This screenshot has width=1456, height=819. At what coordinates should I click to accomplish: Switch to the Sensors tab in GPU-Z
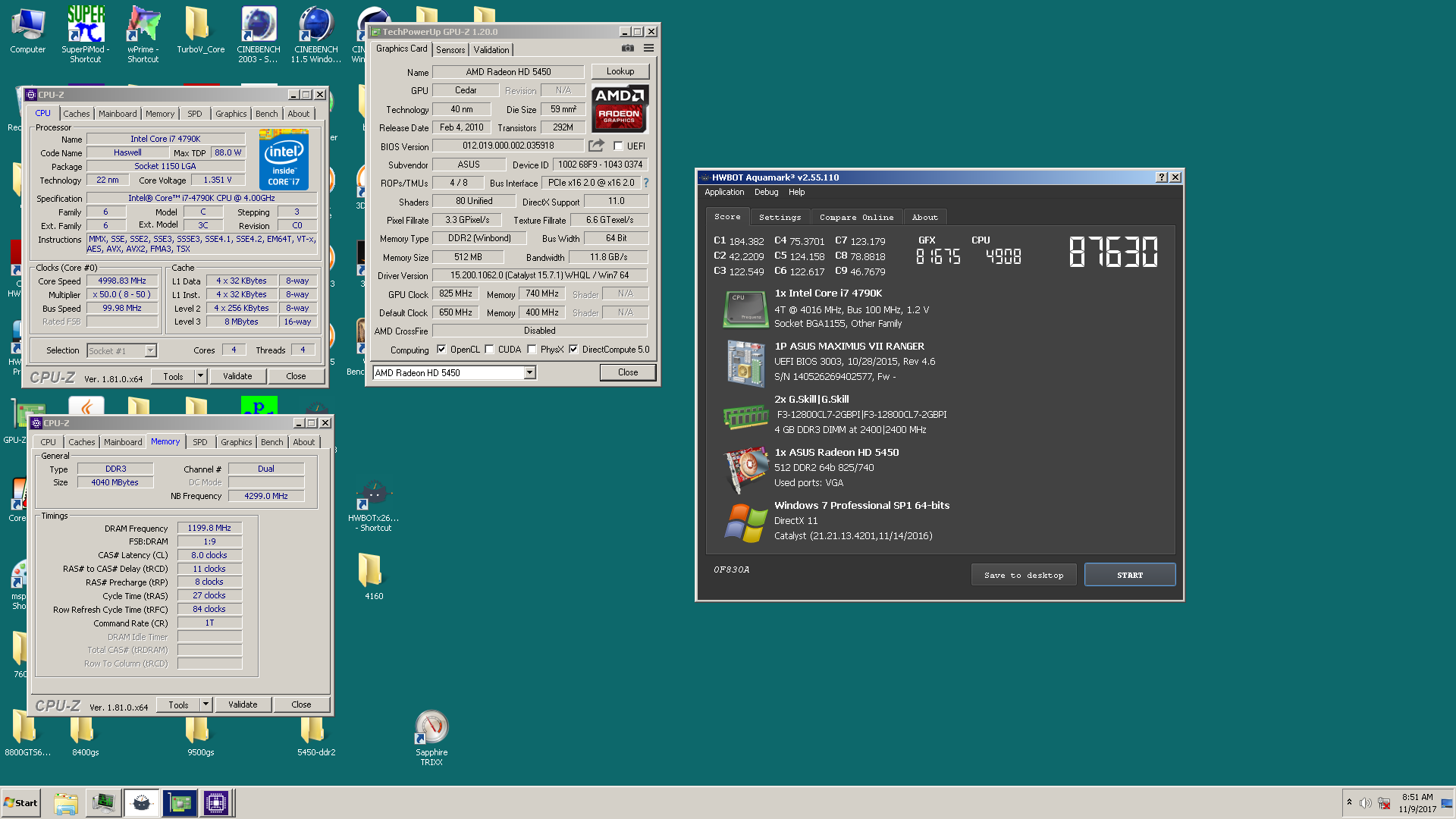[450, 50]
